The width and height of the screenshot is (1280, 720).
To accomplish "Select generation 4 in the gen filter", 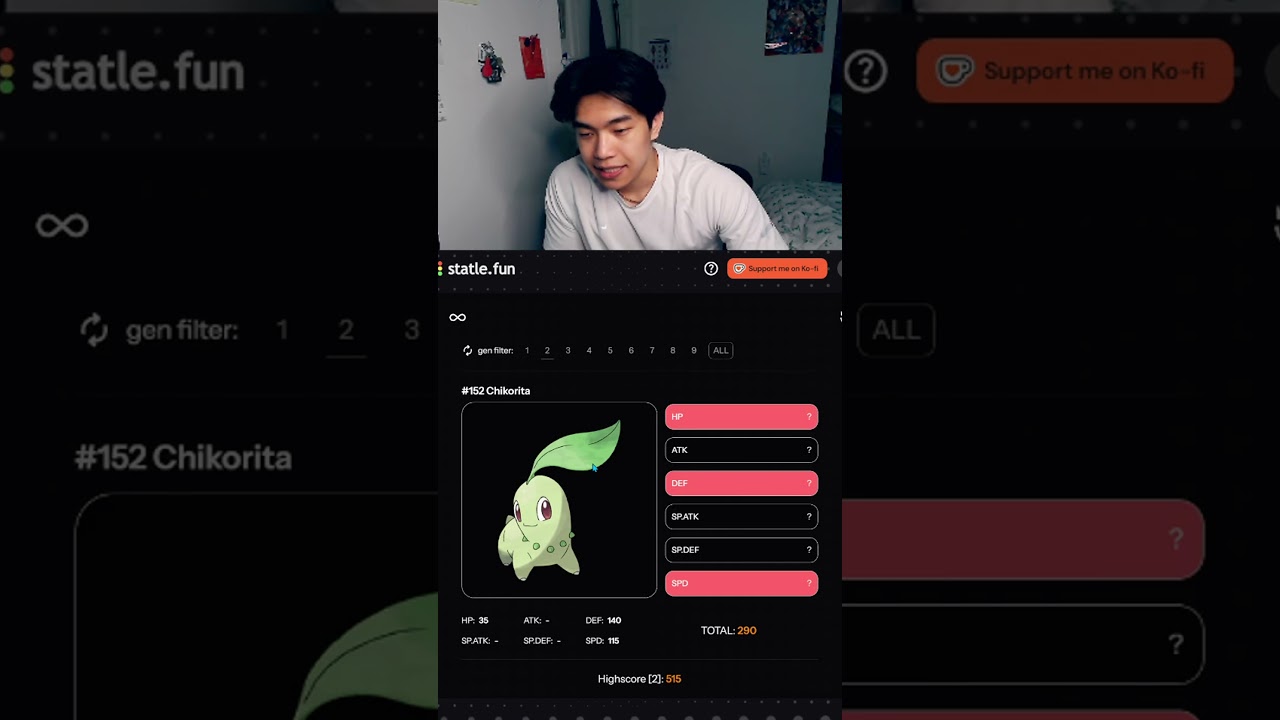I will [x=589, y=351].
